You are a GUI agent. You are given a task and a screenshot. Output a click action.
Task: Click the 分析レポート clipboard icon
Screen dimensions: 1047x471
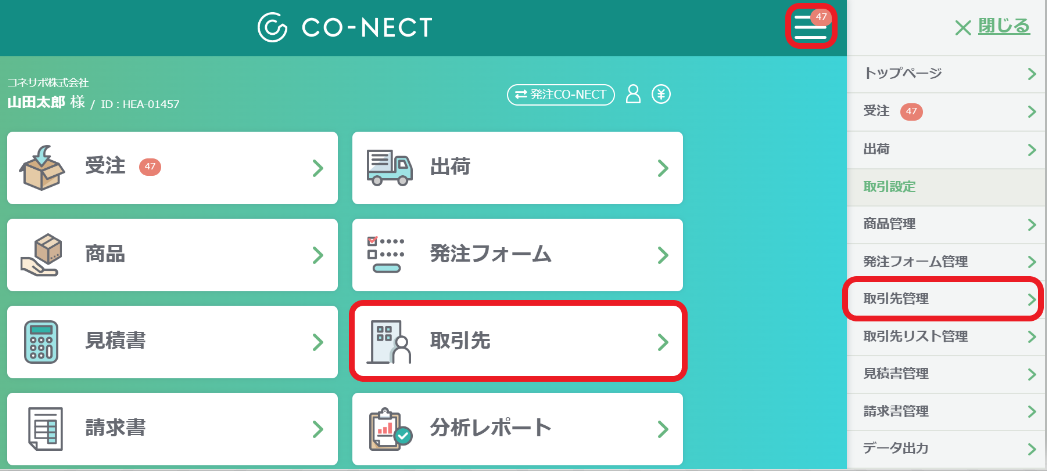pyautogui.click(x=390, y=428)
